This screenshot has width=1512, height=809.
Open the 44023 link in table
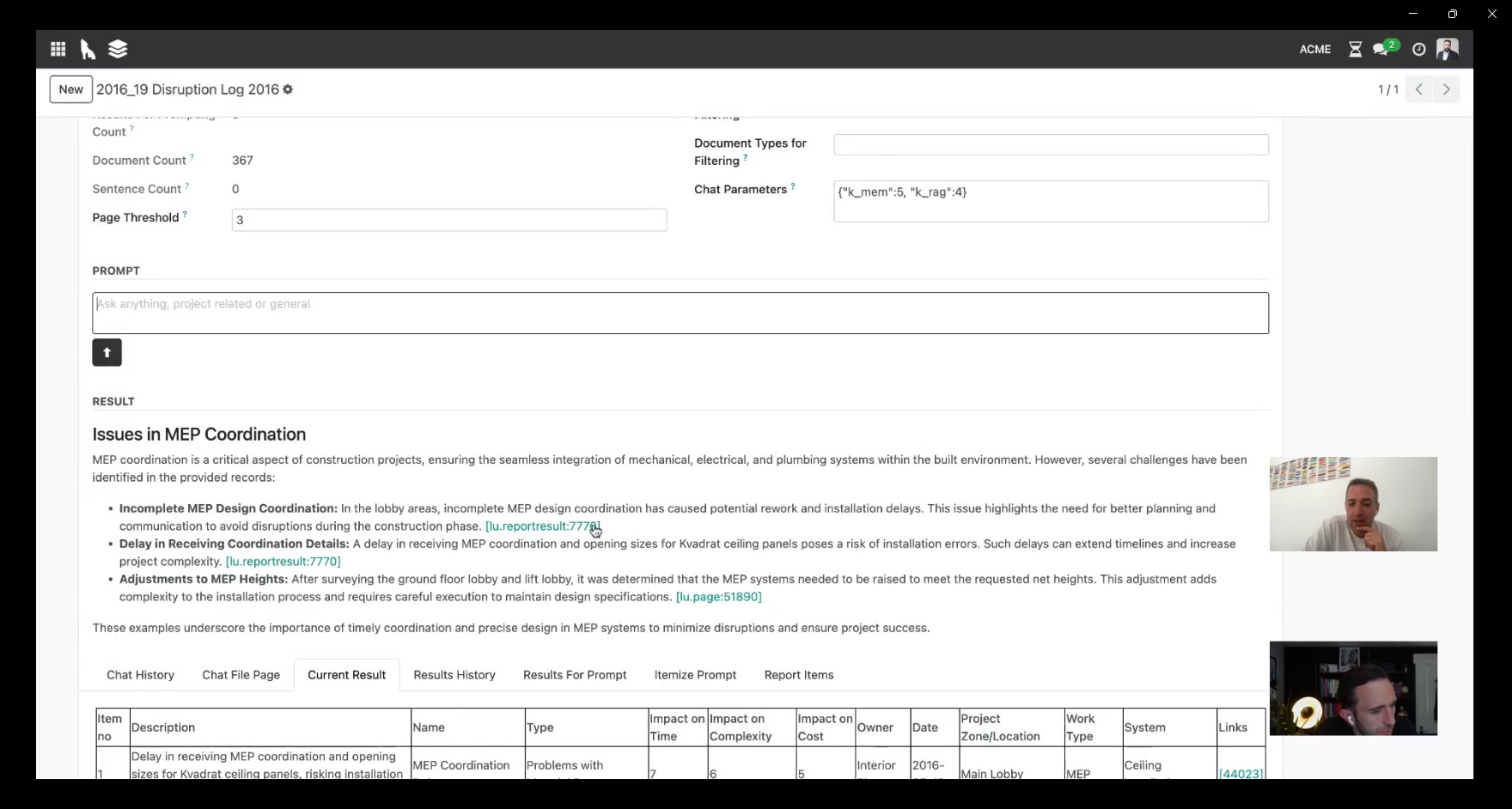click(1241, 774)
